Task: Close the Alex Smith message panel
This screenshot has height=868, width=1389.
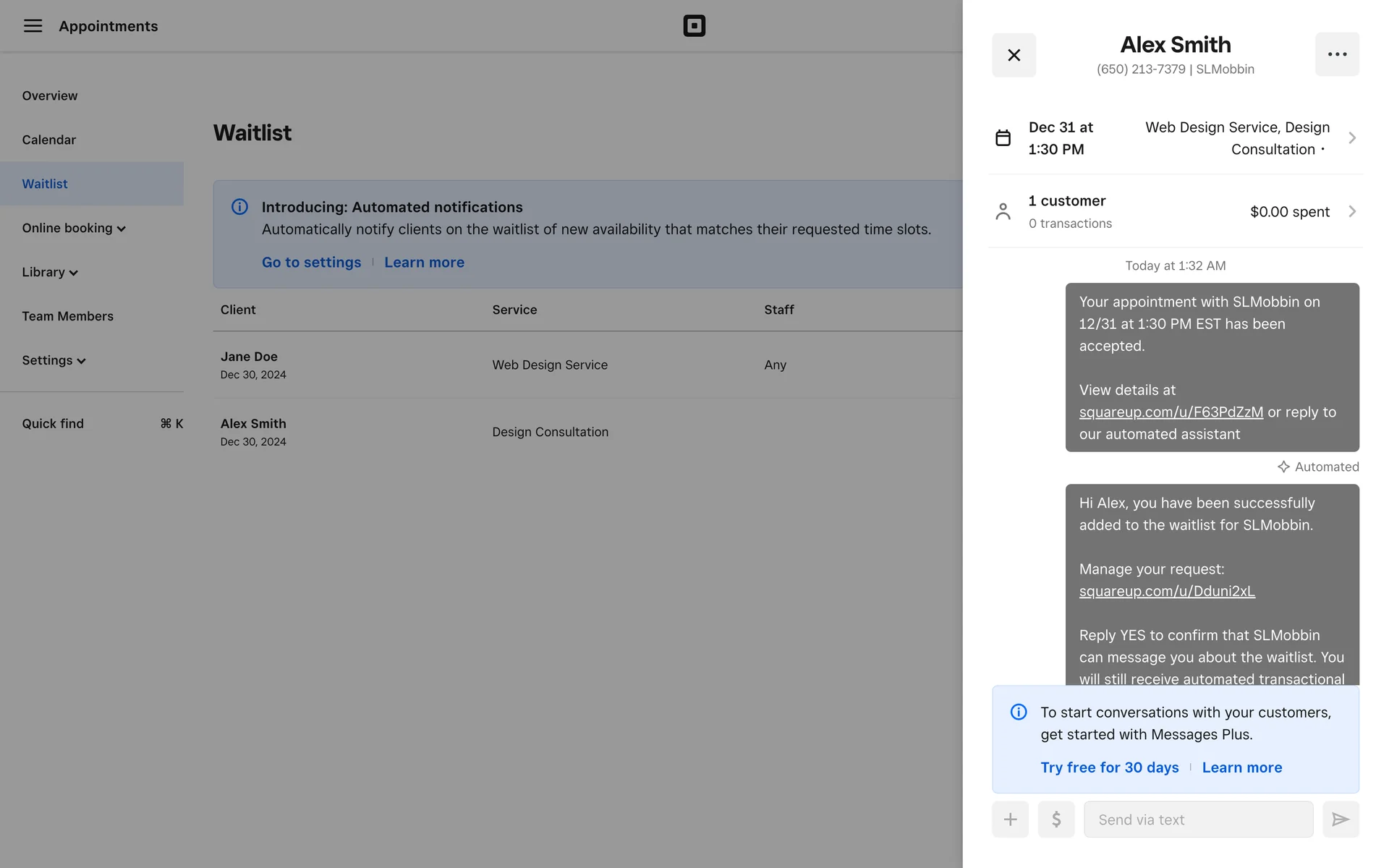Action: point(1014,55)
